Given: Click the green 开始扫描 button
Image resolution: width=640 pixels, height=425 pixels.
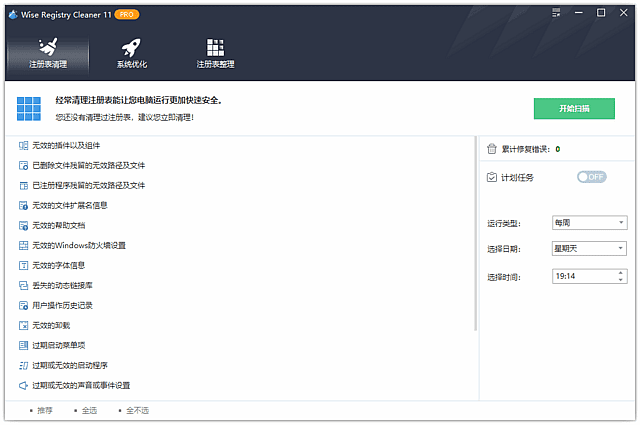Looking at the screenshot, I should point(574,109).
